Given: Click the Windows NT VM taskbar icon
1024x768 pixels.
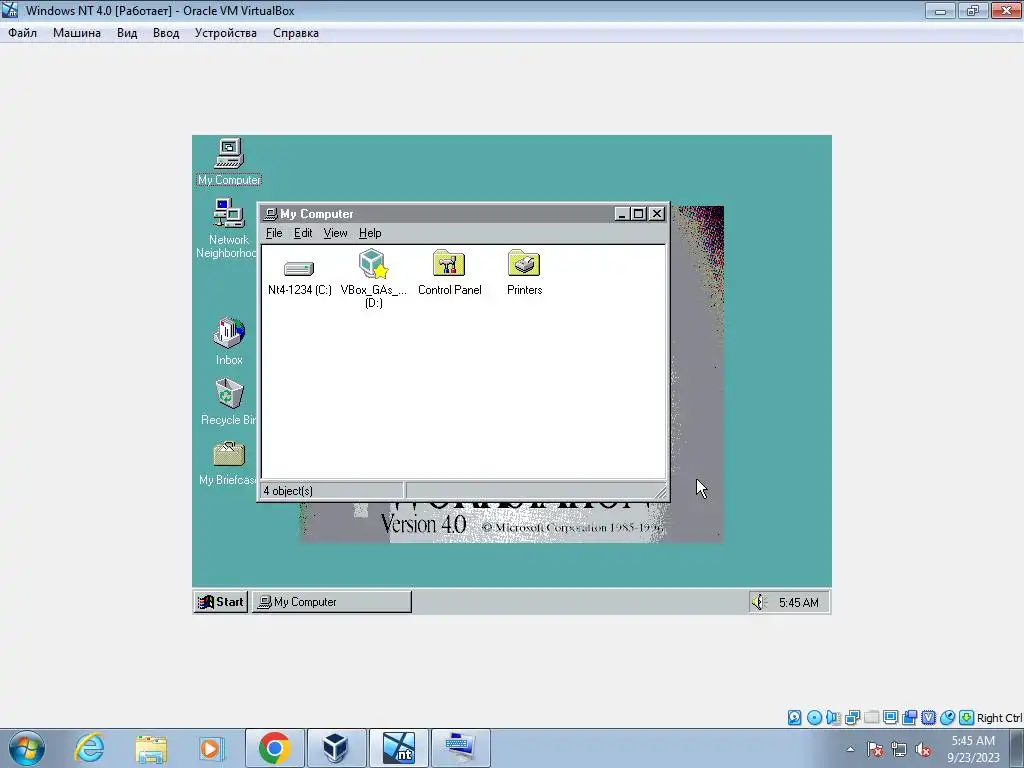Looking at the screenshot, I should click(398, 748).
